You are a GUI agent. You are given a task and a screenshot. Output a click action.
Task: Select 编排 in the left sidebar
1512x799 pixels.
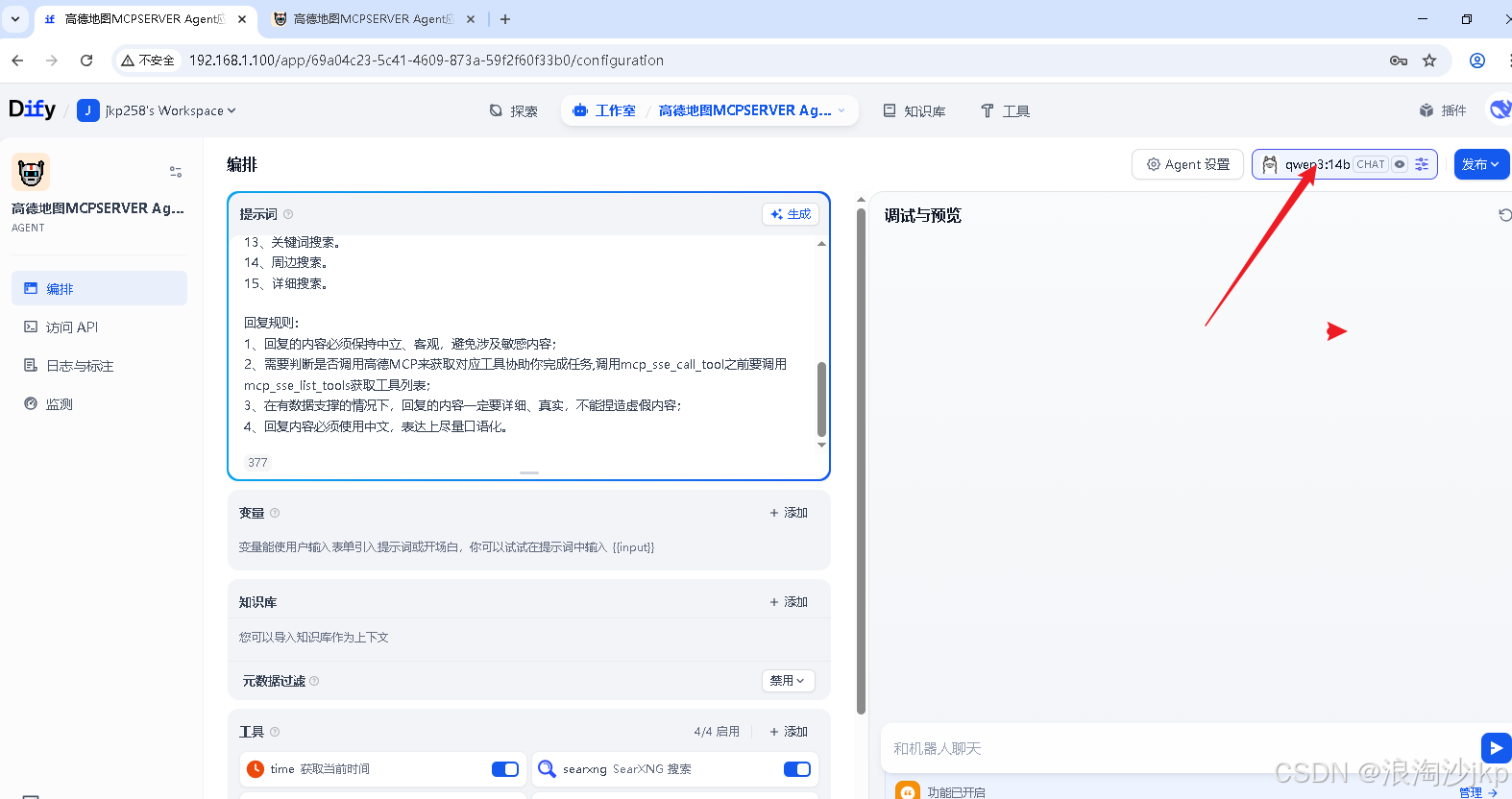pos(99,288)
